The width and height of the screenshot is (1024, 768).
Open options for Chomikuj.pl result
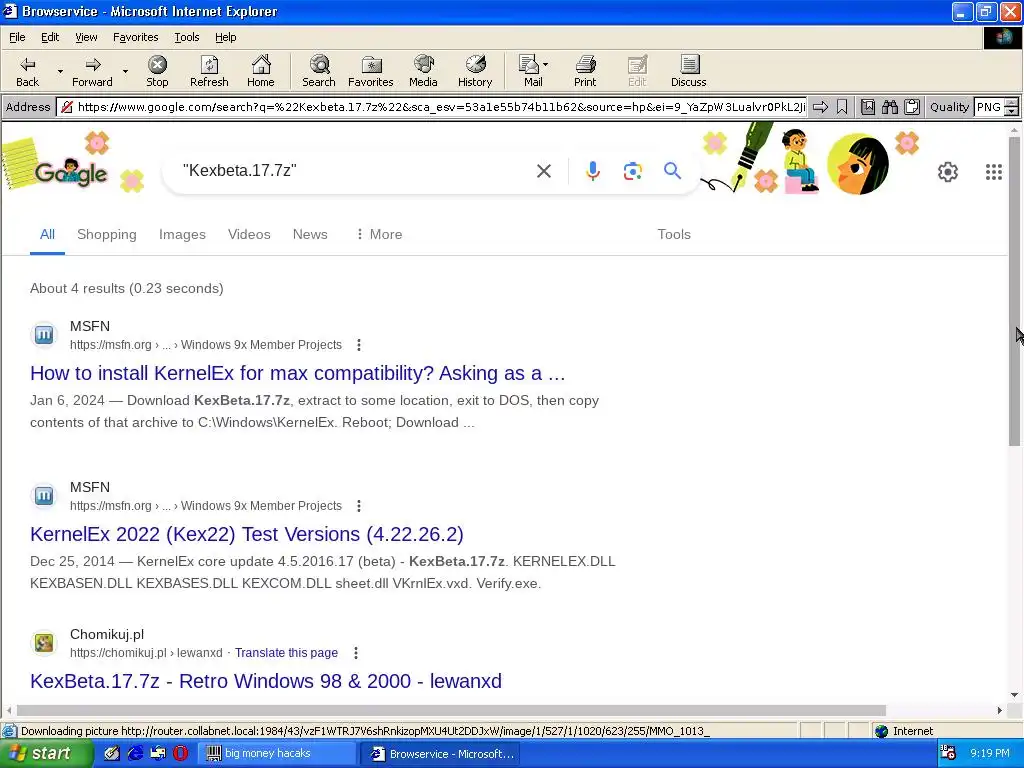tap(355, 652)
